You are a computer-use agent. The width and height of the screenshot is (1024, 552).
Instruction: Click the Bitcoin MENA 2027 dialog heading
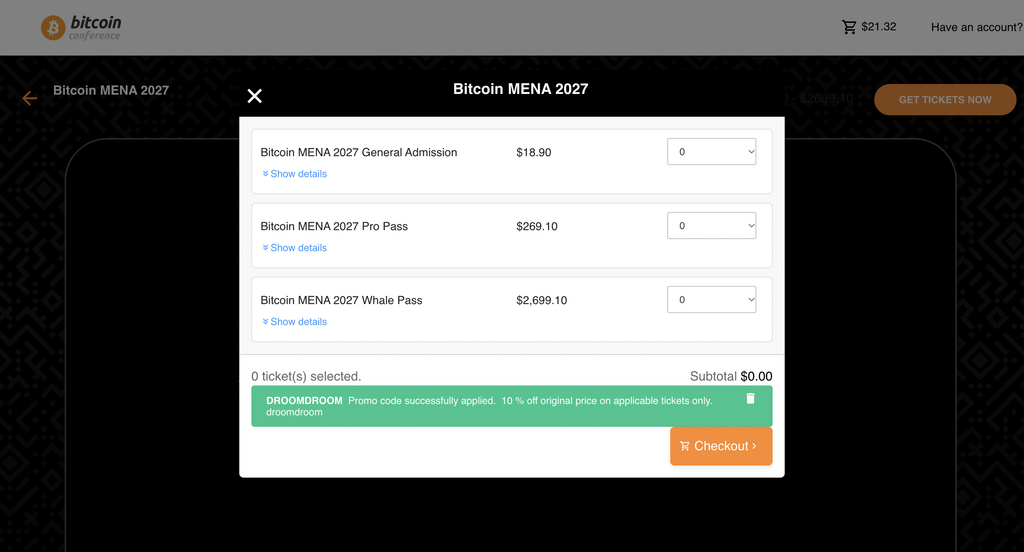520,89
